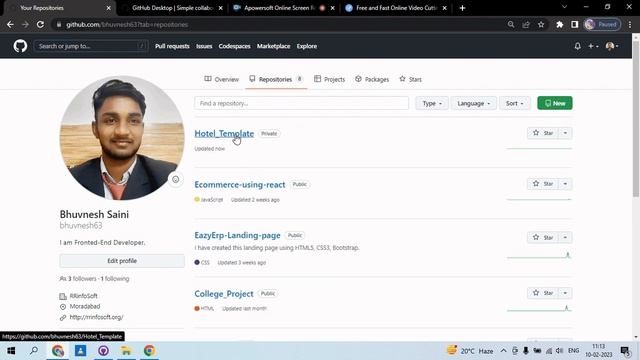This screenshot has height=360, width=640.
Task: Click the share page icon in address bar
Action: (526, 24)
